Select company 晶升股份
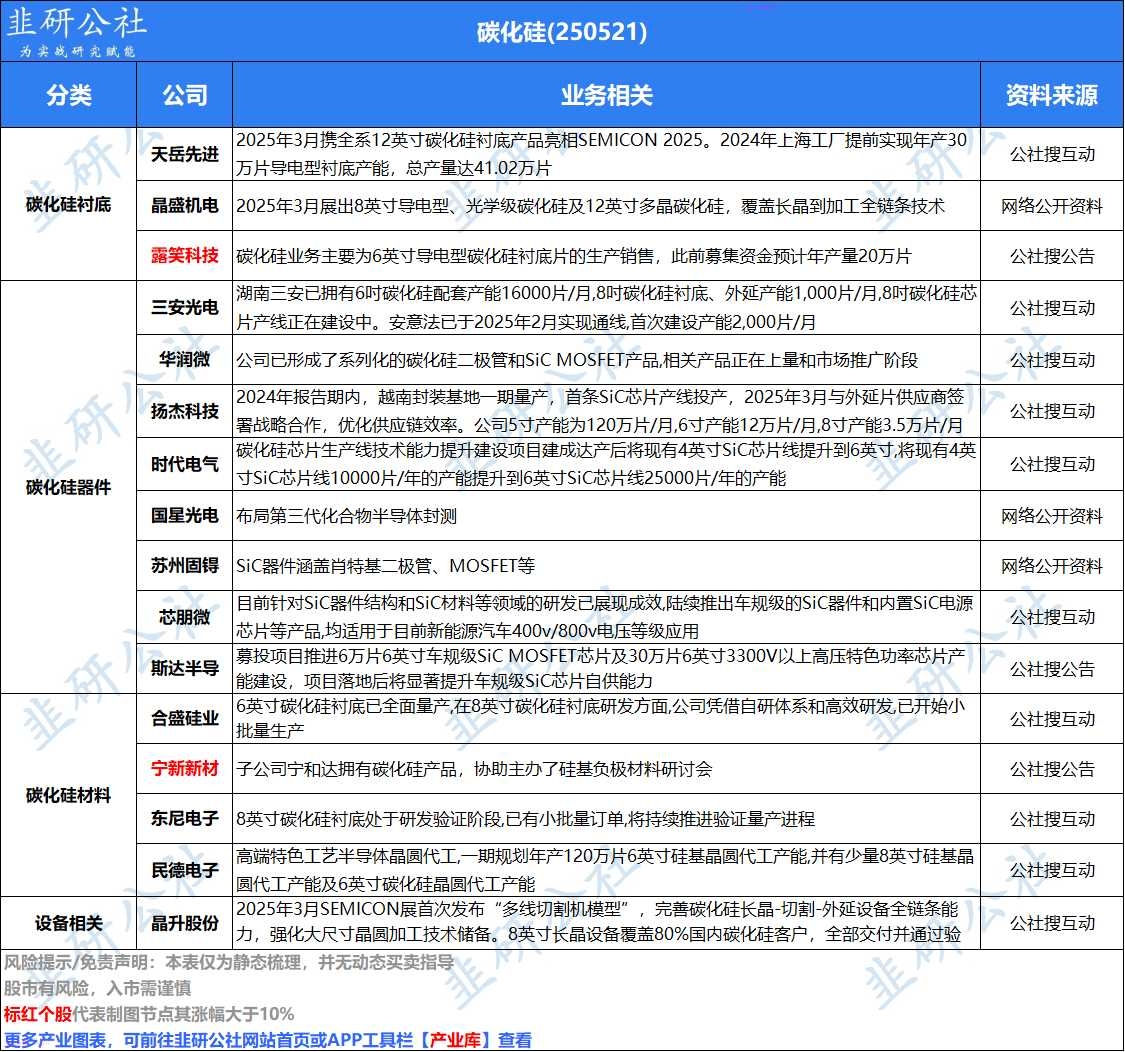The height and width of the screenshot is (1052, 1125). click(x=184, y=923)
